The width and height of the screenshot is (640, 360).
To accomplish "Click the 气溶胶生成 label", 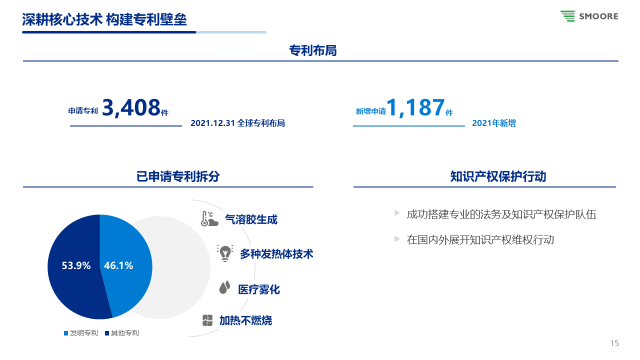I will tap(251, 220).
